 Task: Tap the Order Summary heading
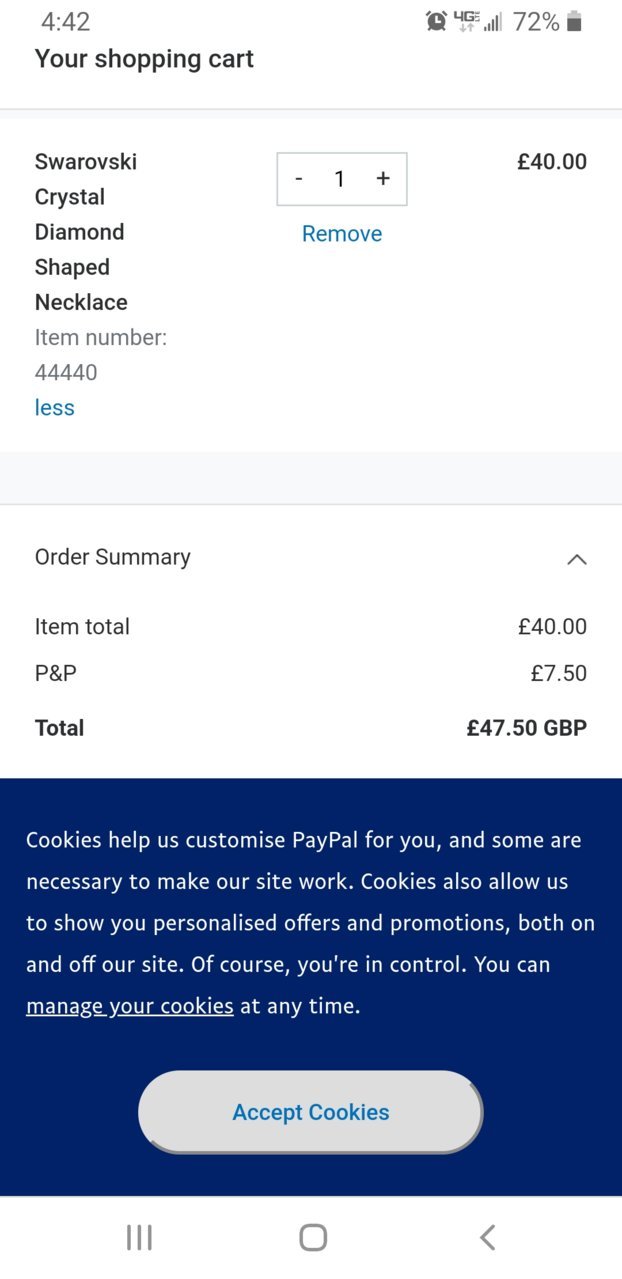coord(113,558)
